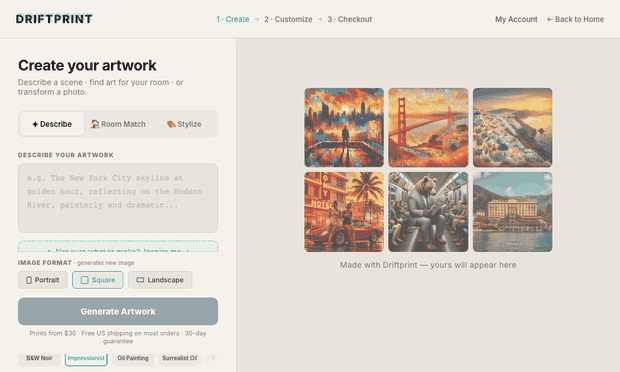The width and height of the screenshot is (620, 372).
Task: Click the square shape icon
Action: (x=85, y=280)
